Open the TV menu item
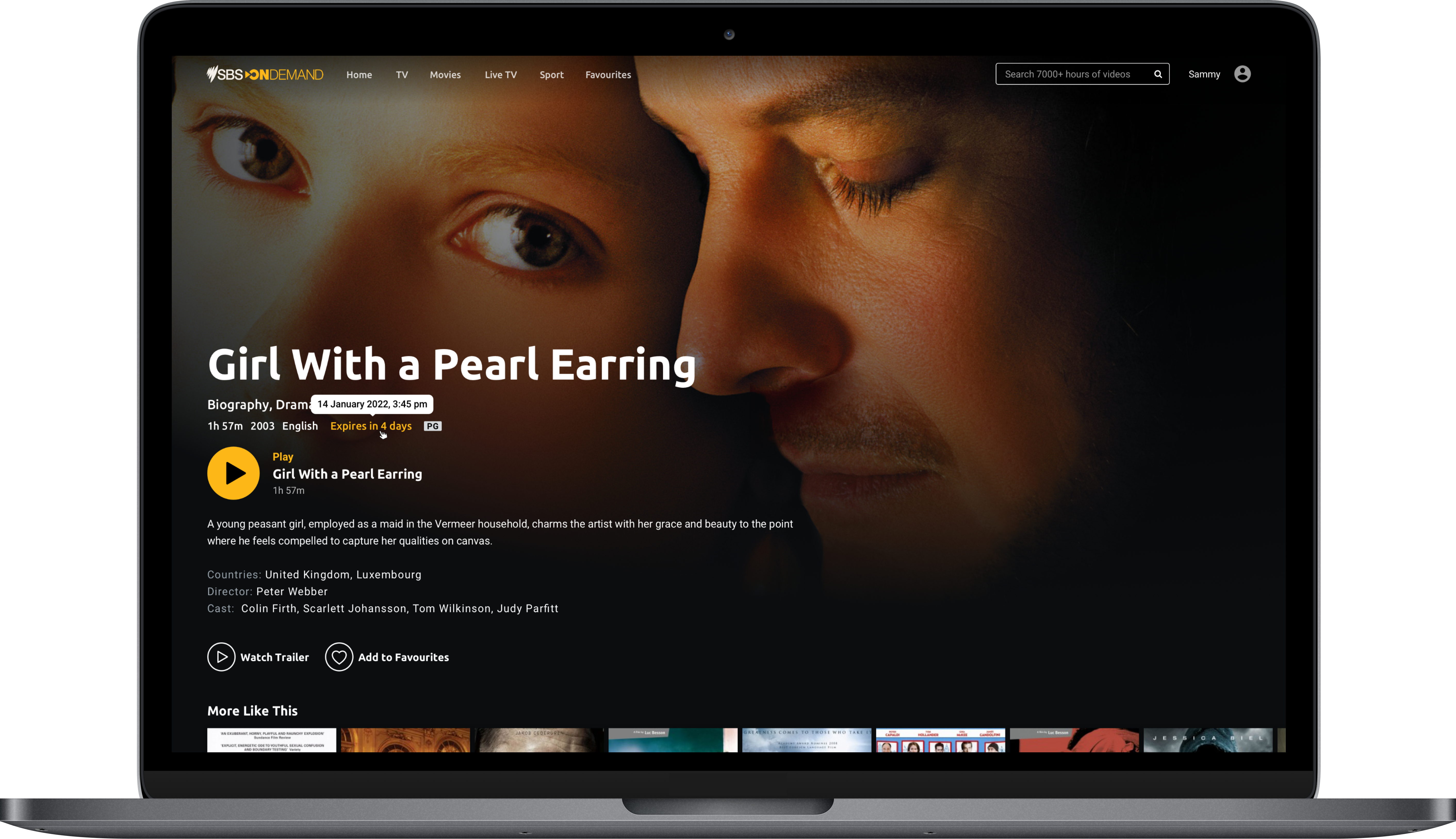 (402, 75)
